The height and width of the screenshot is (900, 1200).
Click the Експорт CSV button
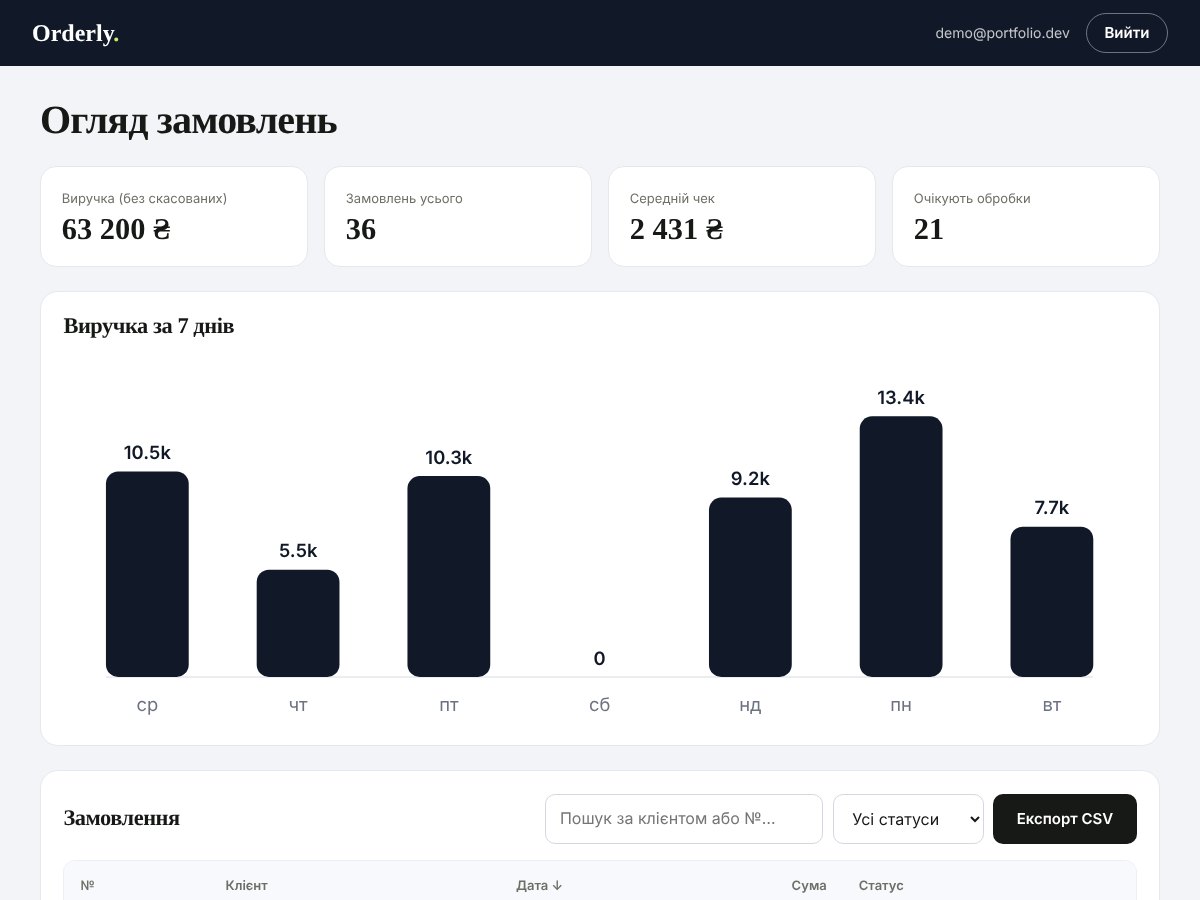[1064, 819]
